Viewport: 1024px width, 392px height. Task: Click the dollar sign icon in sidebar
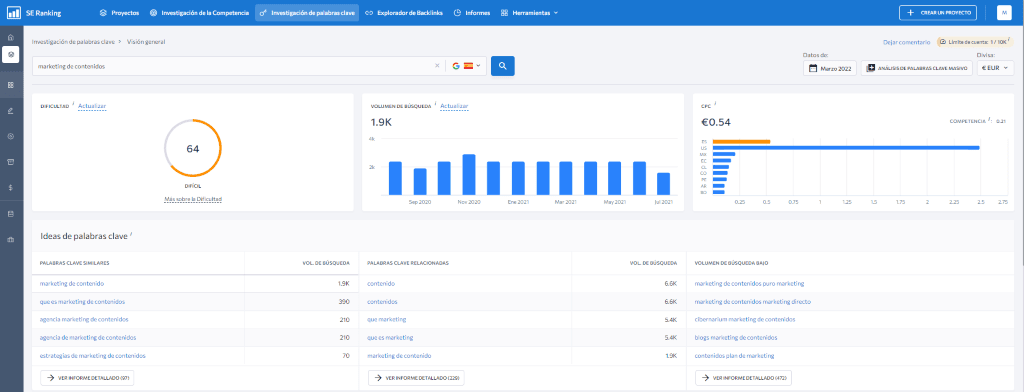(x=10, y=187)
